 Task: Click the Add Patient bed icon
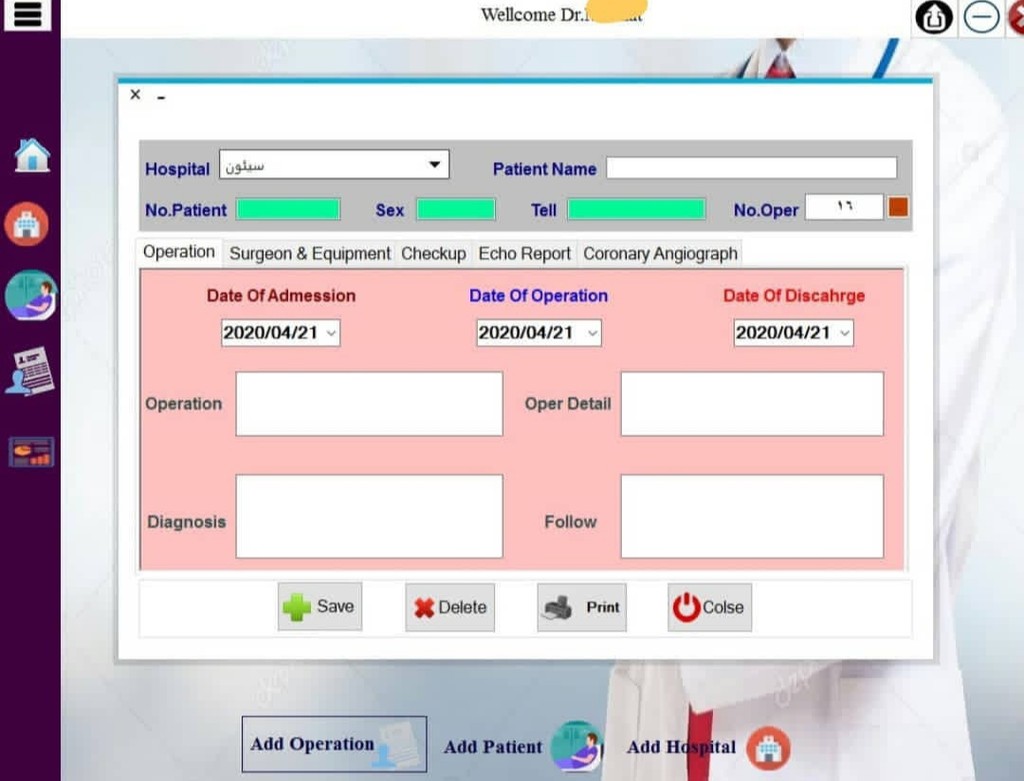tap(575, 746)
